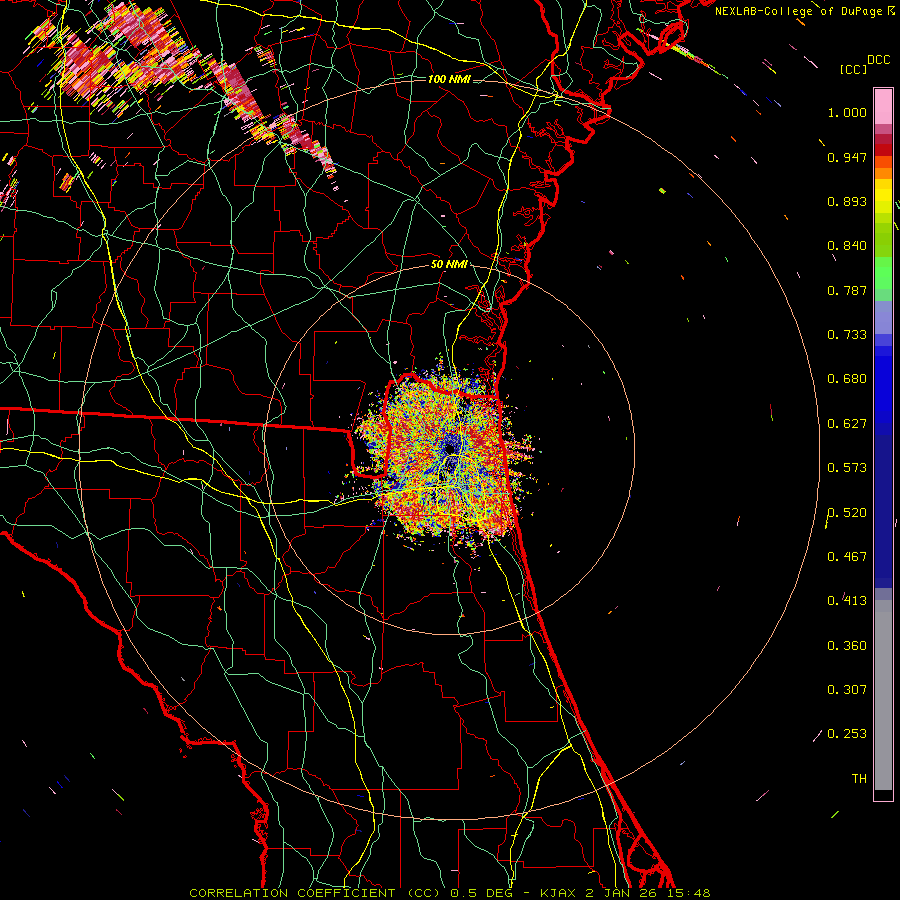
Task: Select the 0.467 legend value
Action: [x=847, y=557]
